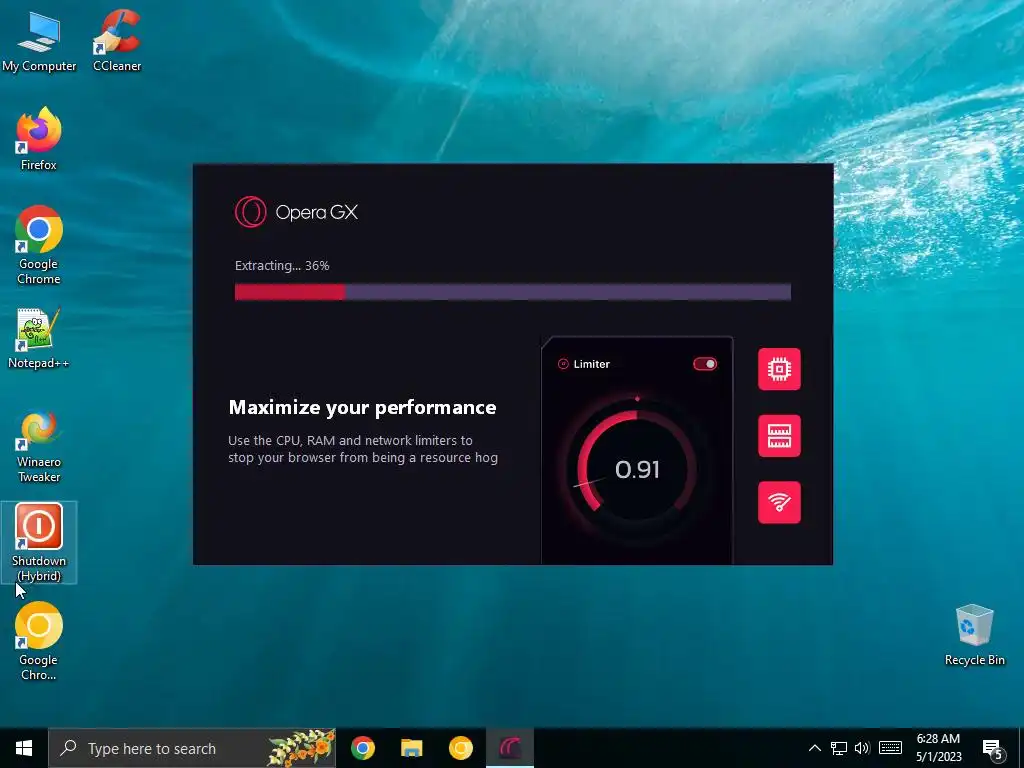Click the Opera GX installer taskbar icon
The image size is (1024, 768).
coord(510,748)
